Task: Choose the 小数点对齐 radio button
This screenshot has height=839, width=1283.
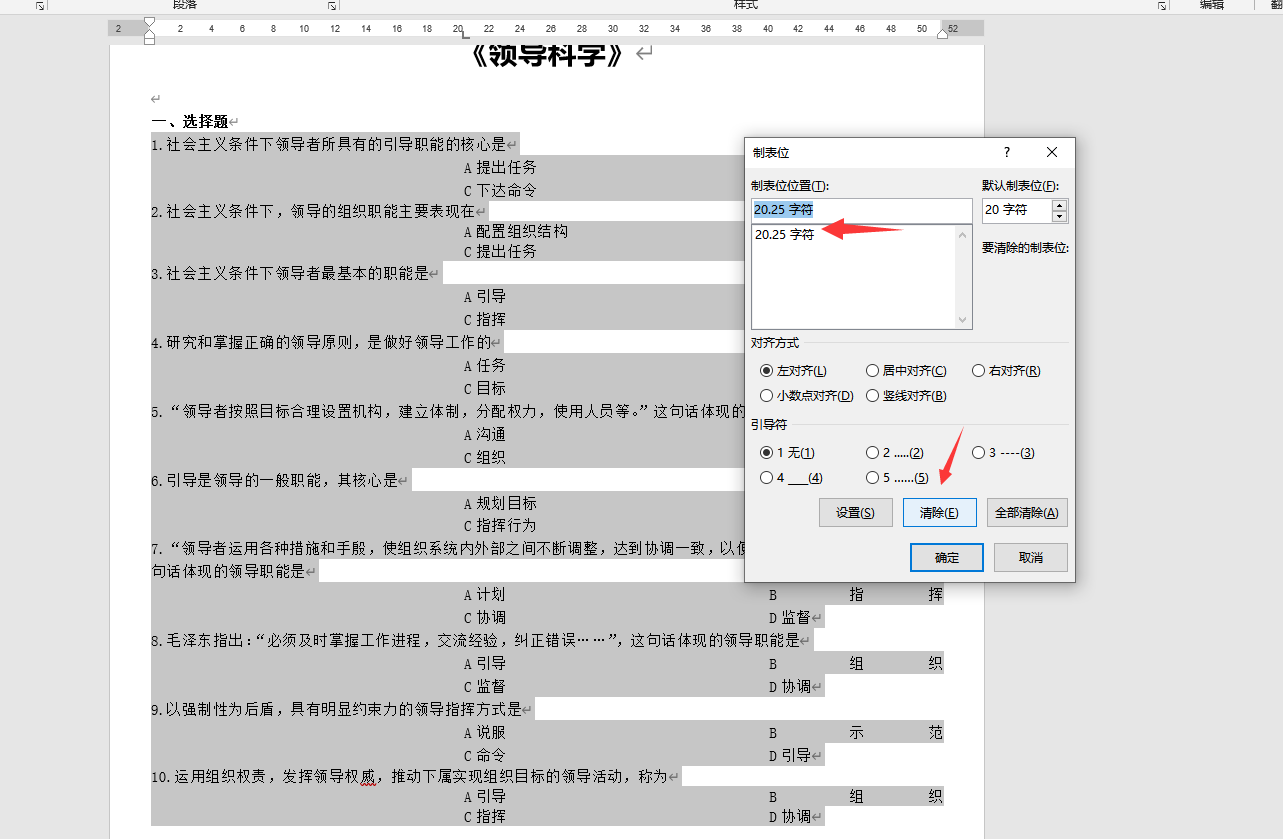Action: click(767, 396)
